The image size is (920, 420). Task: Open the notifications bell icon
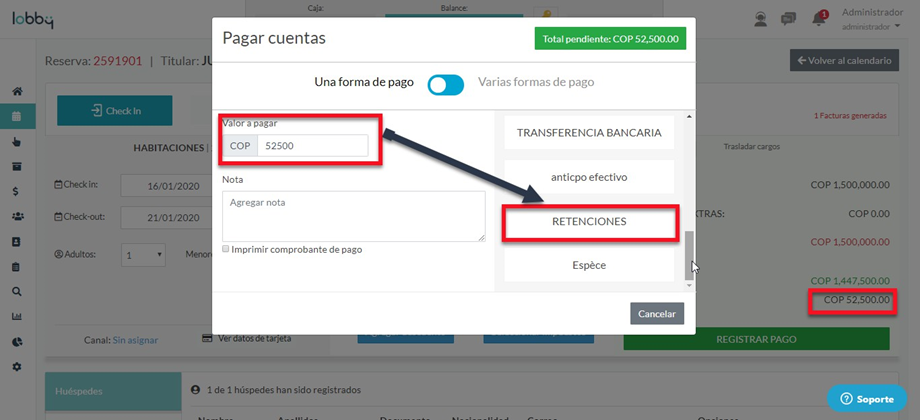pos(821,19)
